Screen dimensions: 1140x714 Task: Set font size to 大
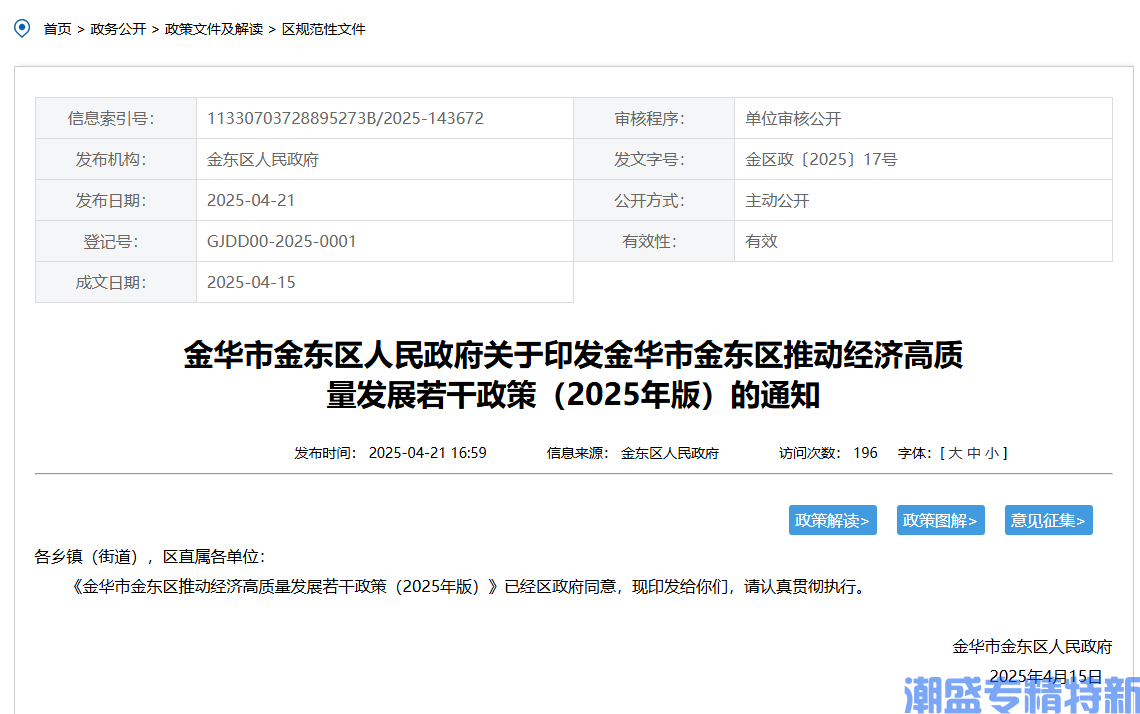point(955,453)
